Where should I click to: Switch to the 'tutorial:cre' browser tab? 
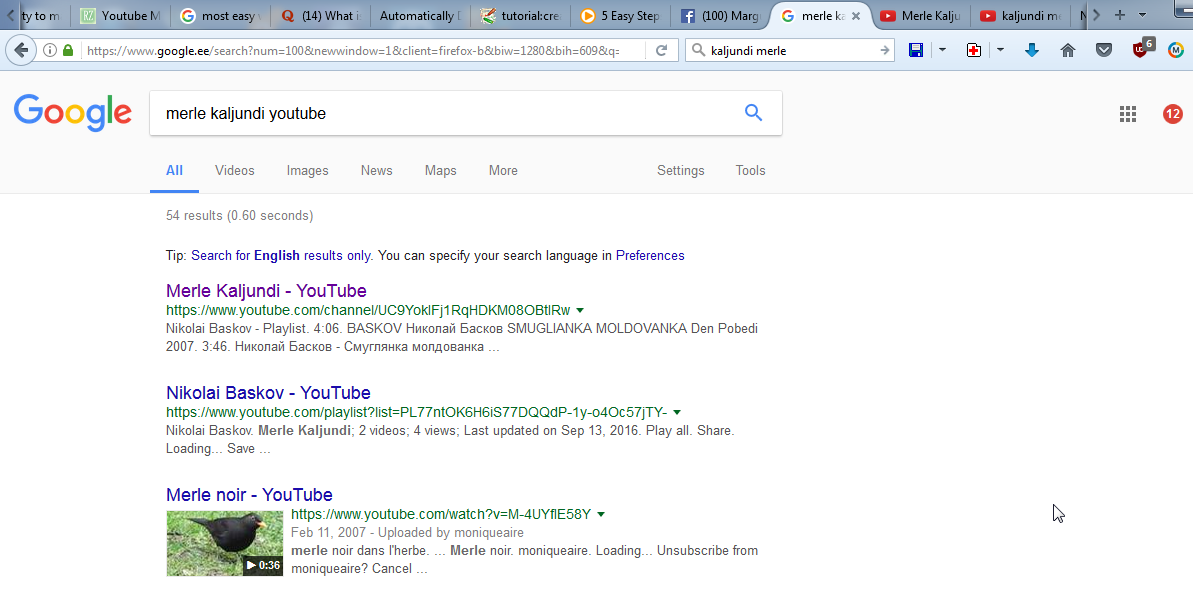point(519,16)
